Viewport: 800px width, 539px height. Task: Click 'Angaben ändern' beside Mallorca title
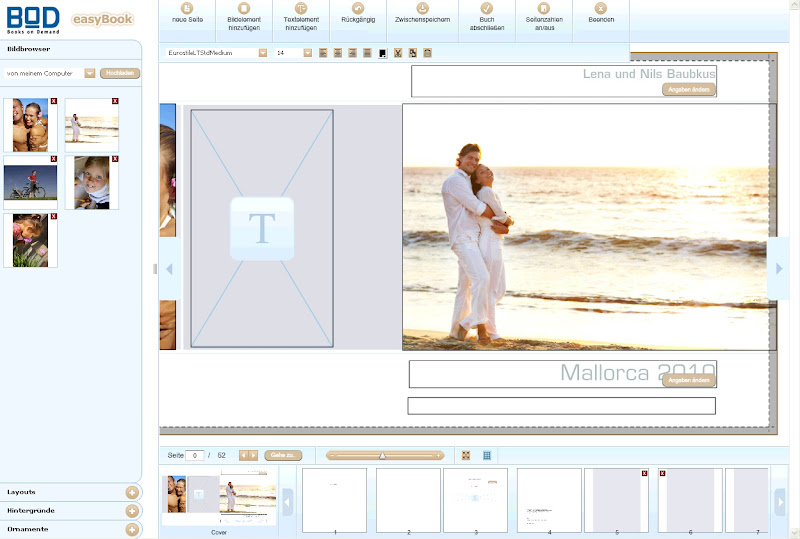tap(689, 380)
